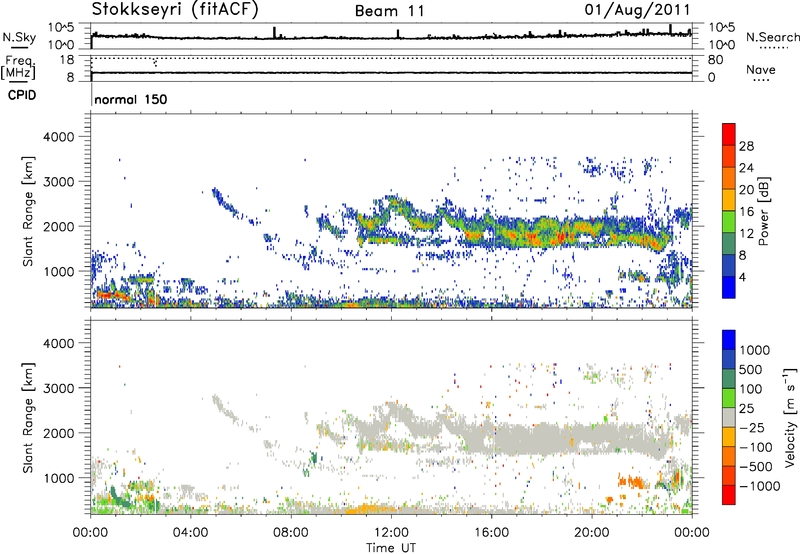The height and width of the screenshot is (554, 800).
Task: Click the Time UT axis title
Action: point(391,548)
